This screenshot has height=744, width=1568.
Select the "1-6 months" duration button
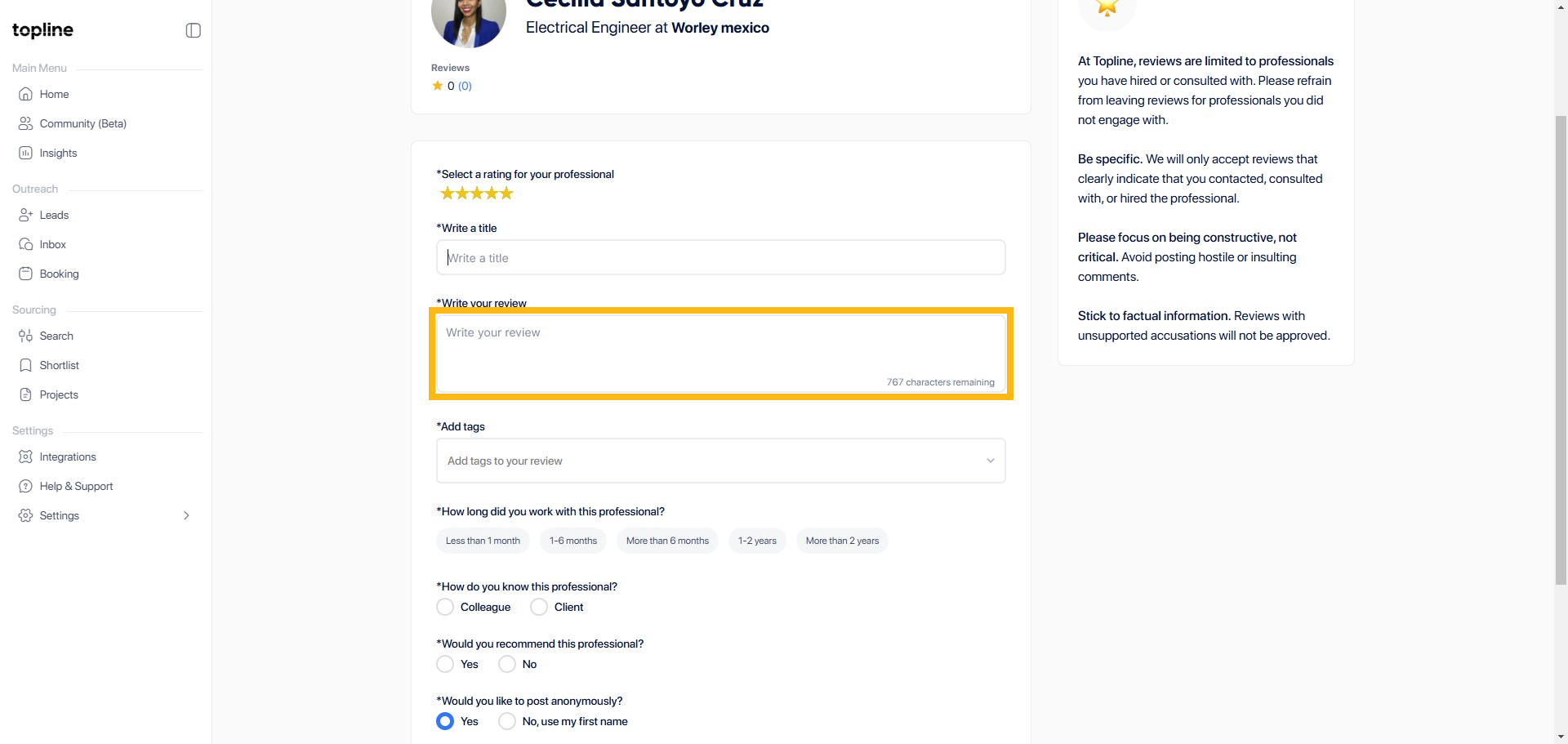[x=572, y=541]
